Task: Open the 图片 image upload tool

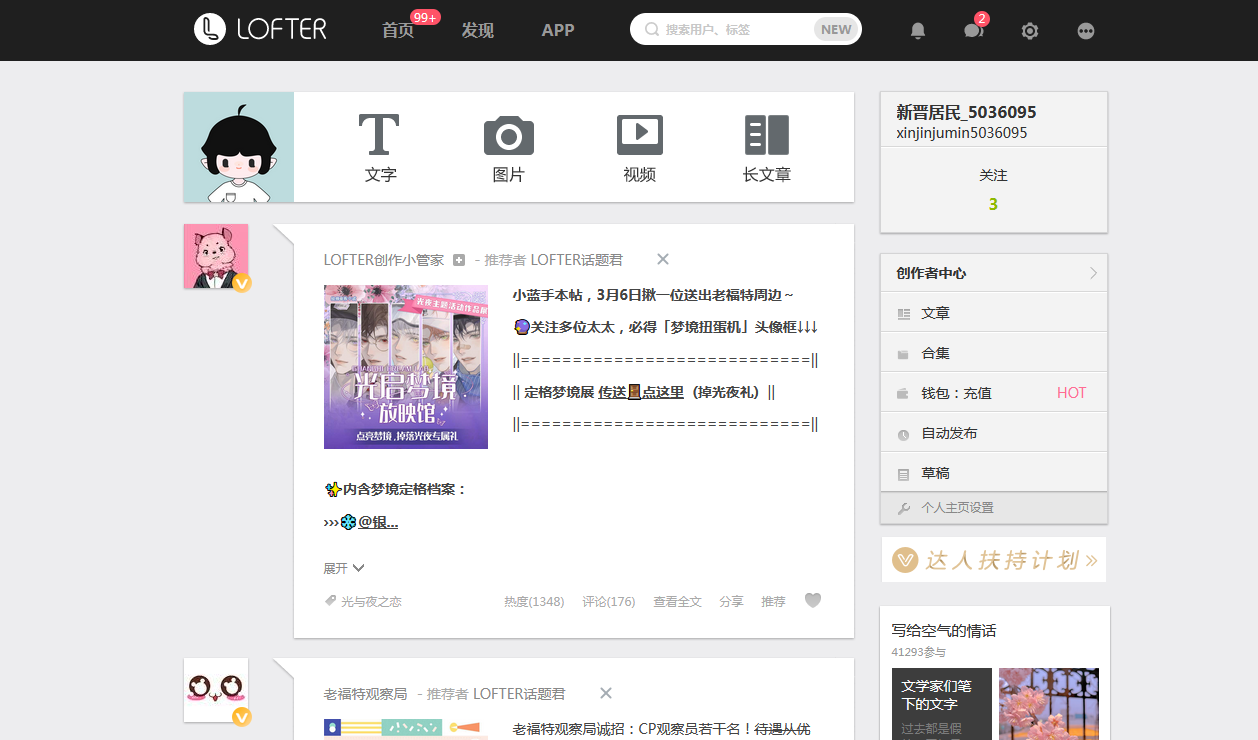Action: point(508,148)
